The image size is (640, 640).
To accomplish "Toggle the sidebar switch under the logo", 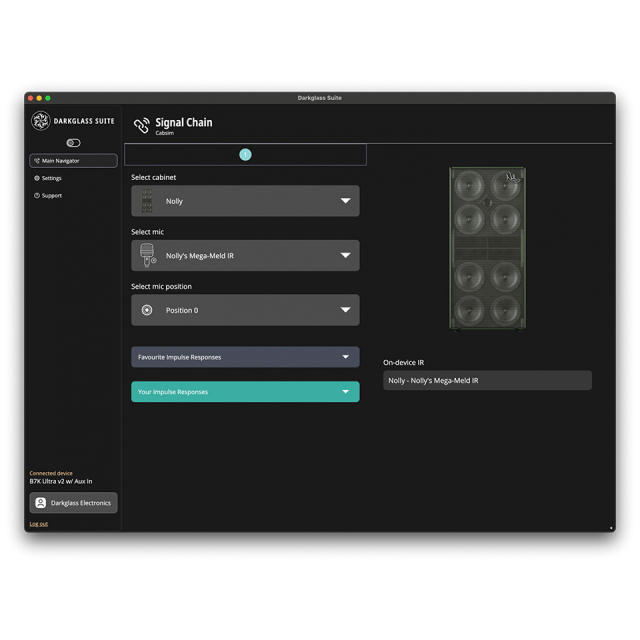I will [x=73, y=143].
